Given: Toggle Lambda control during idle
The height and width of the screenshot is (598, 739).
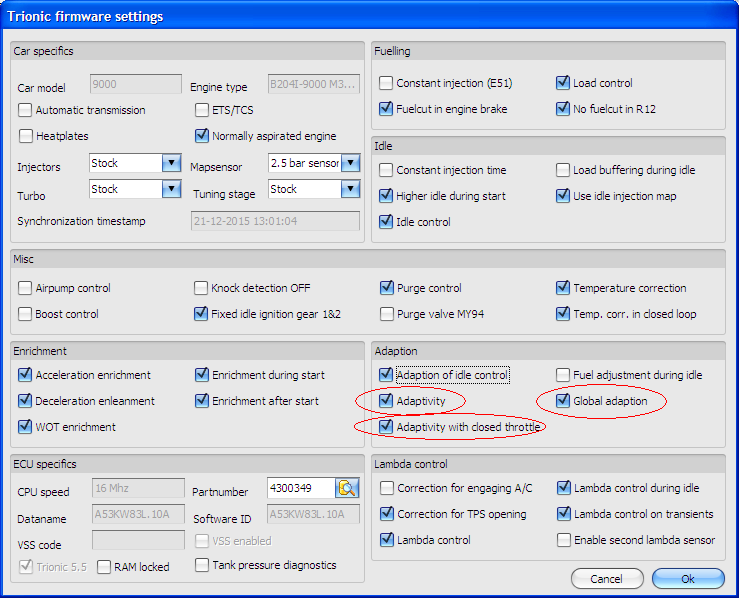Looking at the screenshot, I should point(564,488).
